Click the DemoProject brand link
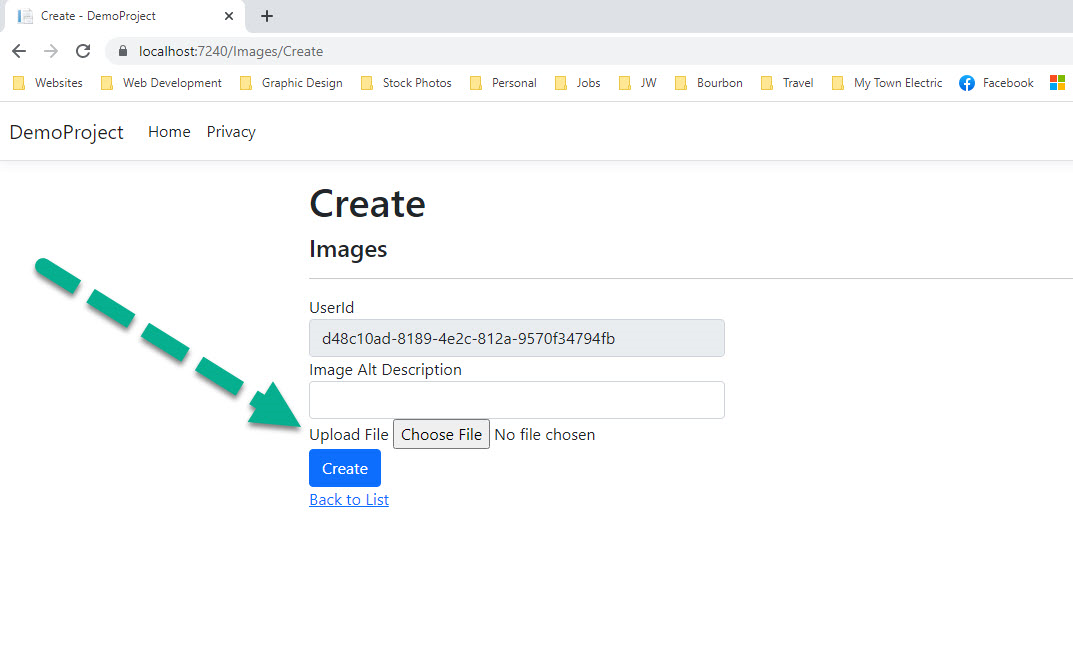The width and height of the screenshot is (1073, 656). point(66,132)
